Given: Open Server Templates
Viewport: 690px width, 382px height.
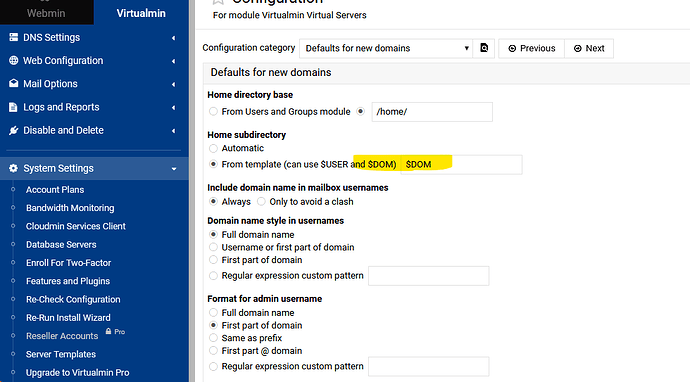Looking at the screenshot, I should pos(61,354).
